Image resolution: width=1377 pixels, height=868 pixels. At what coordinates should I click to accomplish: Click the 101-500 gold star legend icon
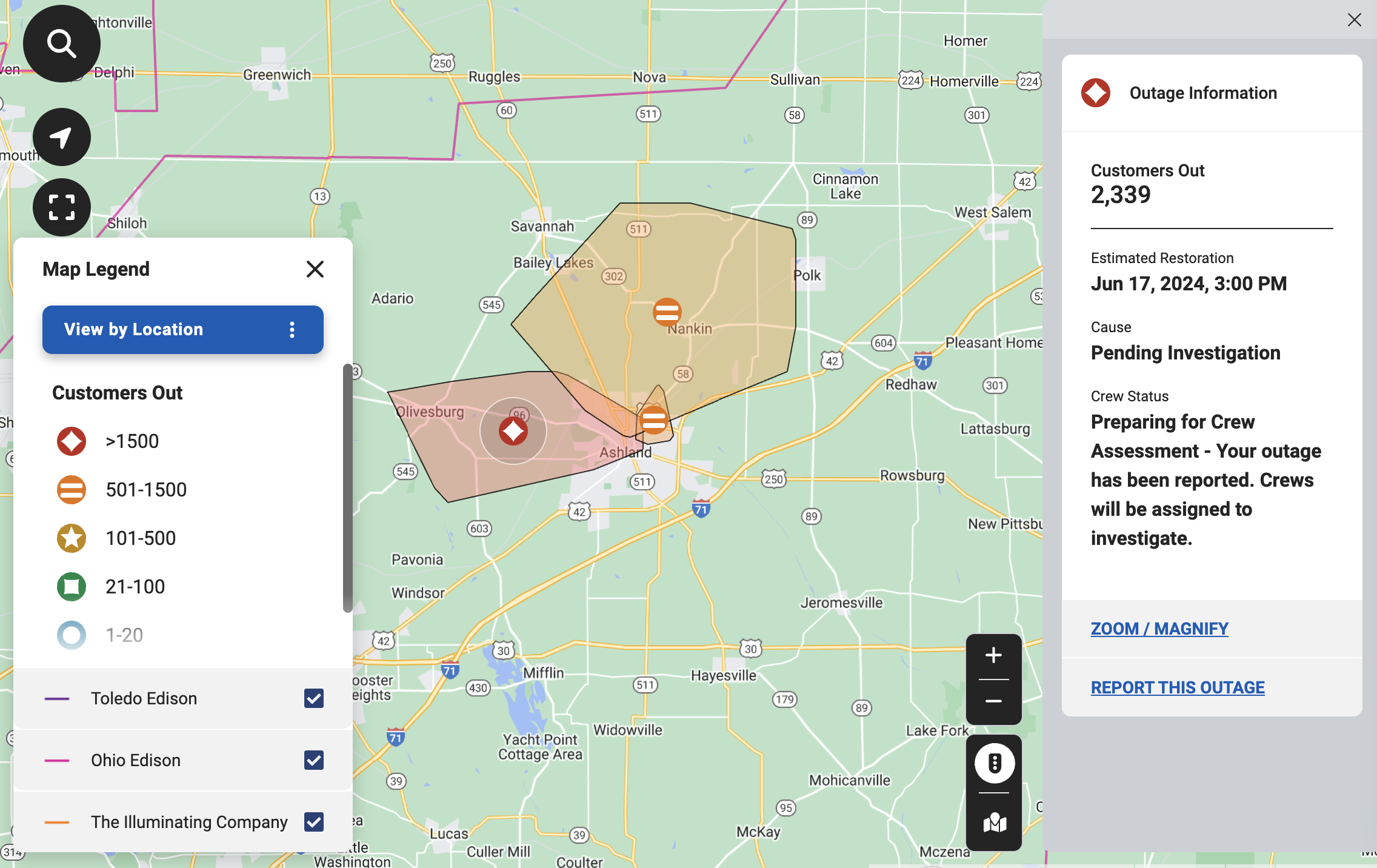72,538
